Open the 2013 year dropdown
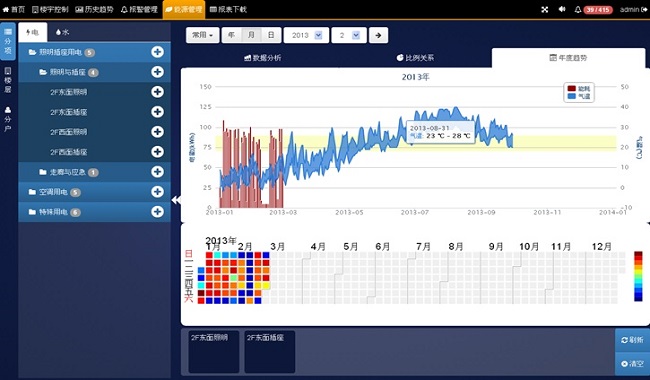 [306, 35]
